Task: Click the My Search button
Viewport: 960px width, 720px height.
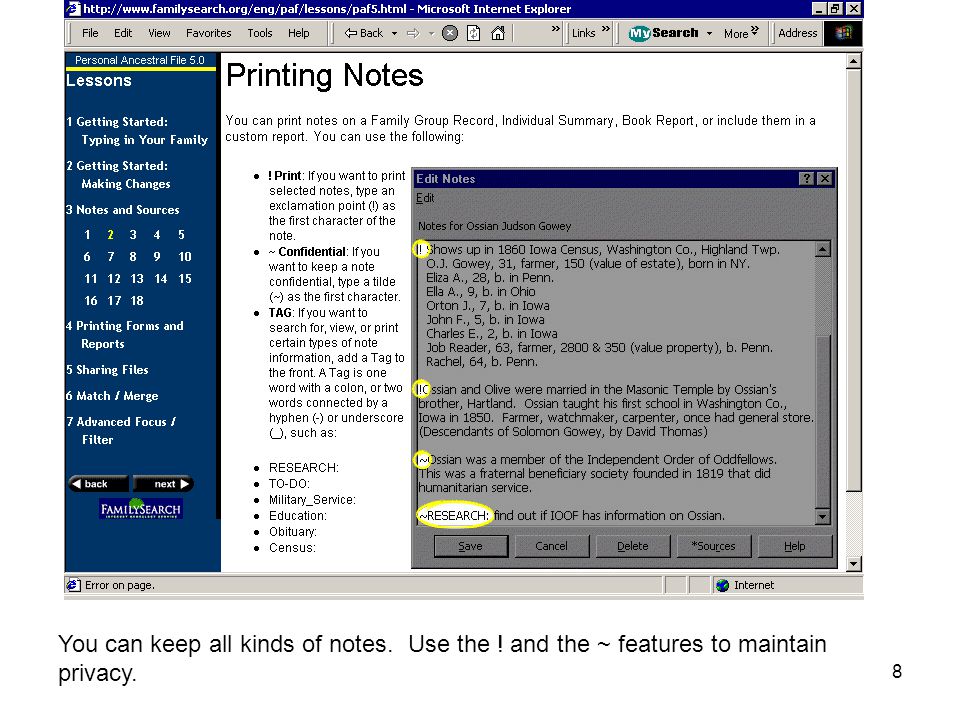Action: (664, 33)
